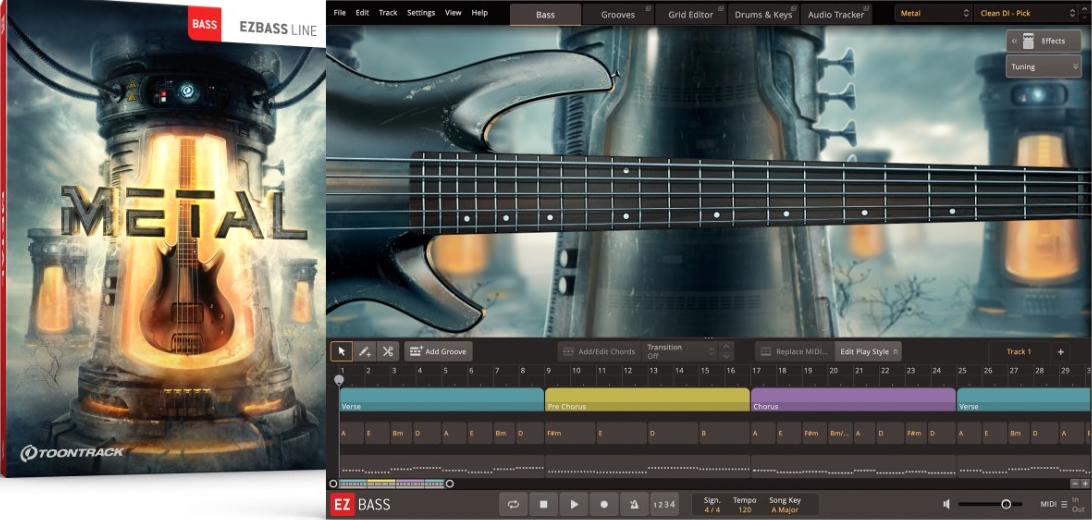Viewport: 1092px width, 520px height.
Task: Click the Record button
Action: tap(604, 504)
